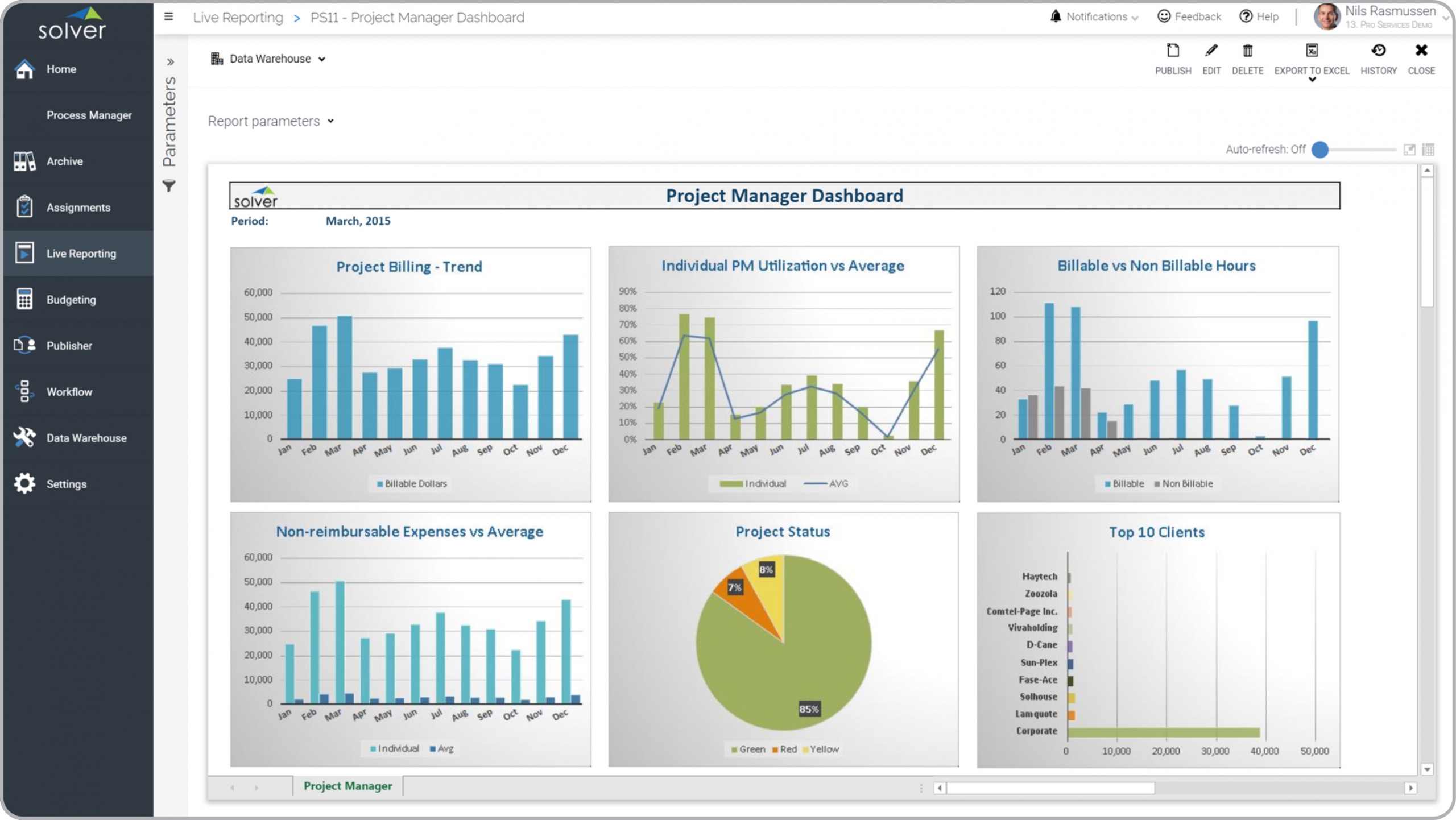Click the Edit pencil icon
The height and width of the screenshot is (820, 1456).
(x=1211, y=51)
